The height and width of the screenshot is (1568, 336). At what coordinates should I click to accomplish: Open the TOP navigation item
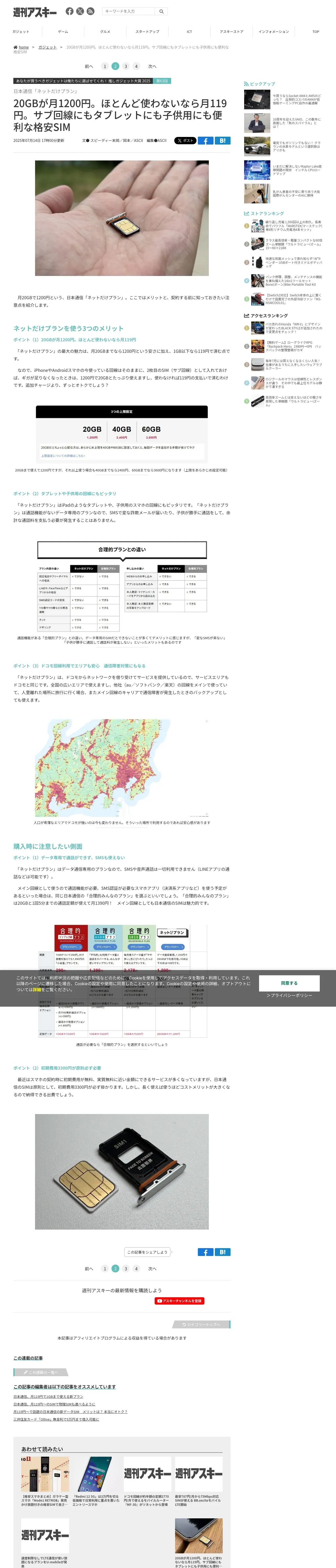pyautogui.click(x=316, y=32)
